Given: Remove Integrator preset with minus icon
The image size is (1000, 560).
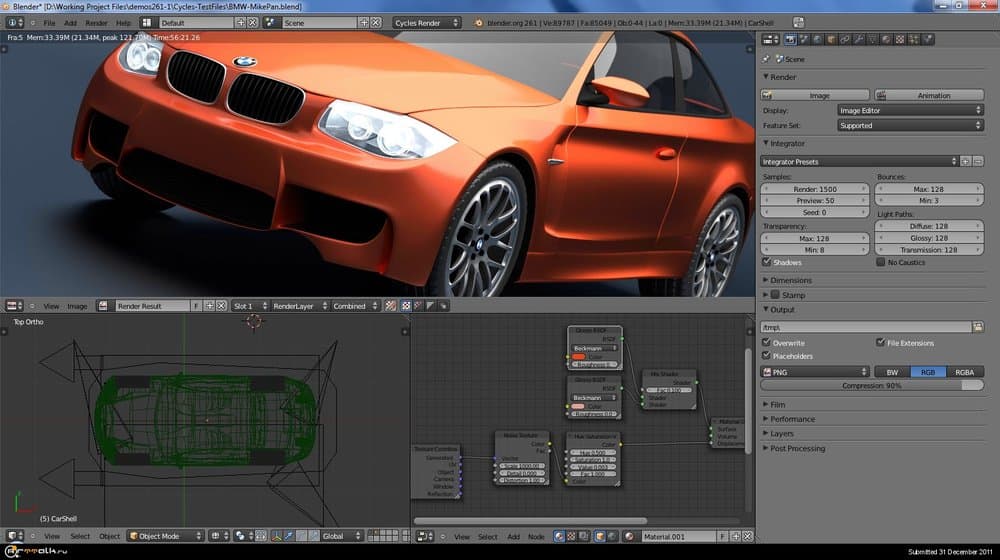Looking at the screenshot, I should tap(978, 161).
